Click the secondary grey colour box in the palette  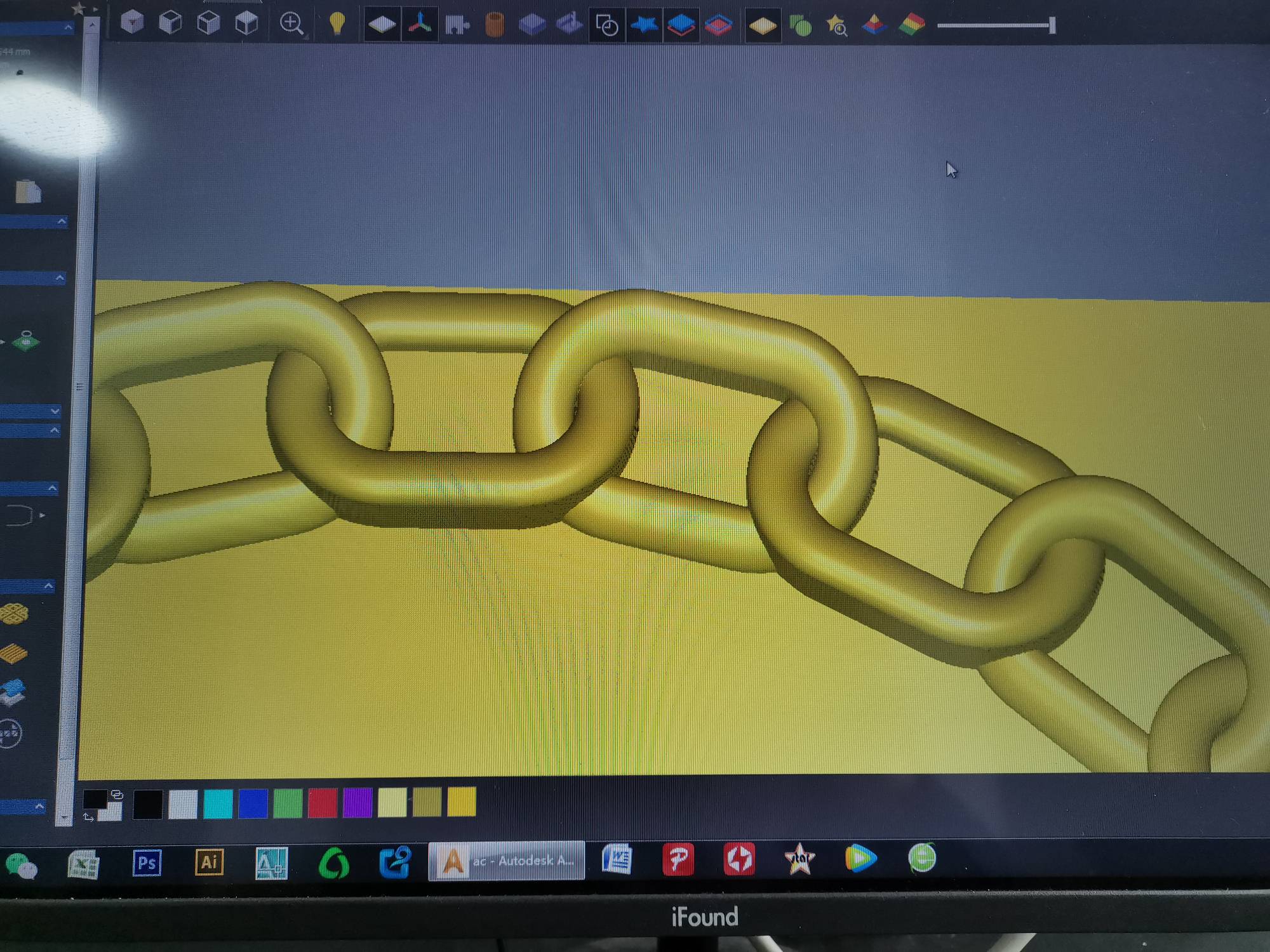[x=112, y=812]
